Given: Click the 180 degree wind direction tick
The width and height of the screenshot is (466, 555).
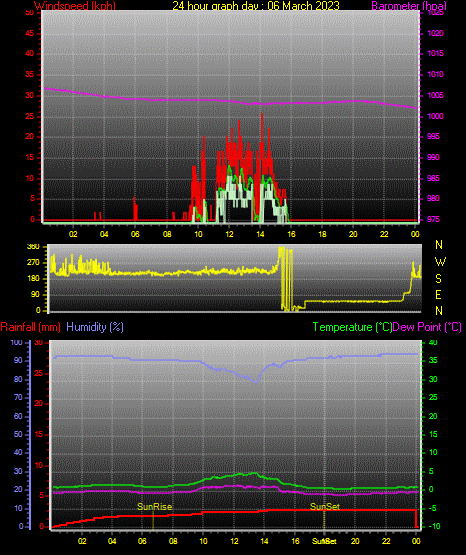Looking at the screenshot, I should [33, 279].
